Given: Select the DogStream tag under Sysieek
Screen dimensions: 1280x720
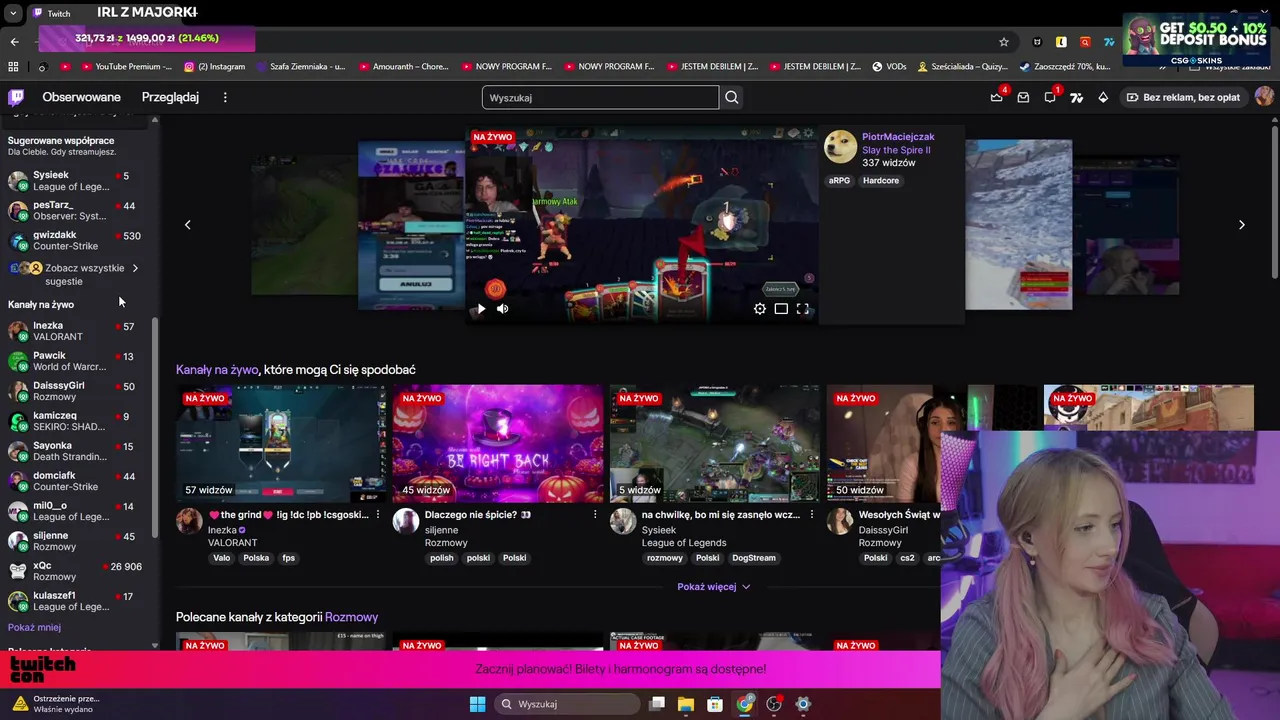Looking at the screenshot, I should coord(753,558).
